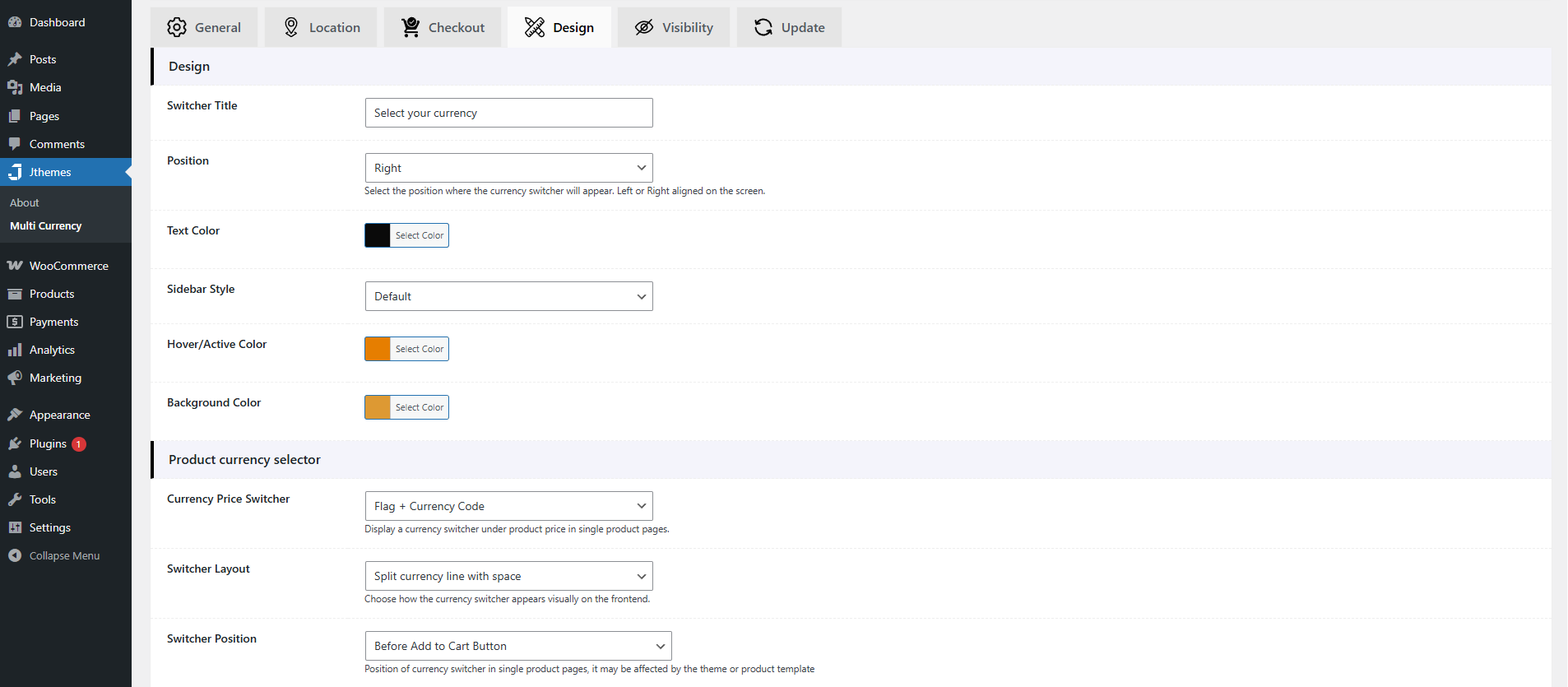Click the Select Color button for Text Color
Image resolution: width=1568 pixels, height=687 pixels.
tap(420, 235)
